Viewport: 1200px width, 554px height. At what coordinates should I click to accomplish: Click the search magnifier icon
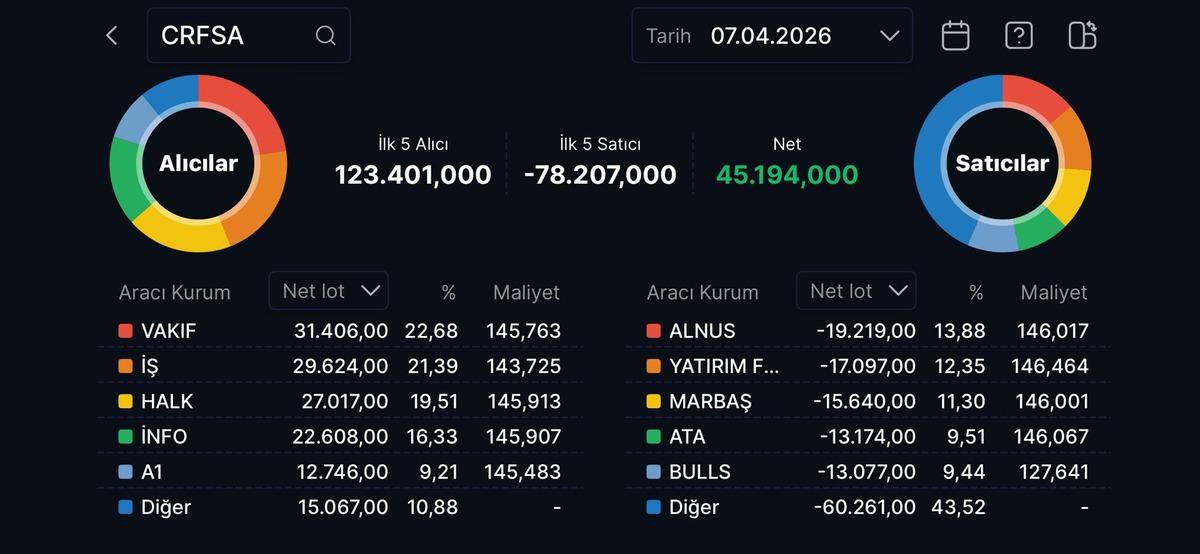click(x=325, y=36)
